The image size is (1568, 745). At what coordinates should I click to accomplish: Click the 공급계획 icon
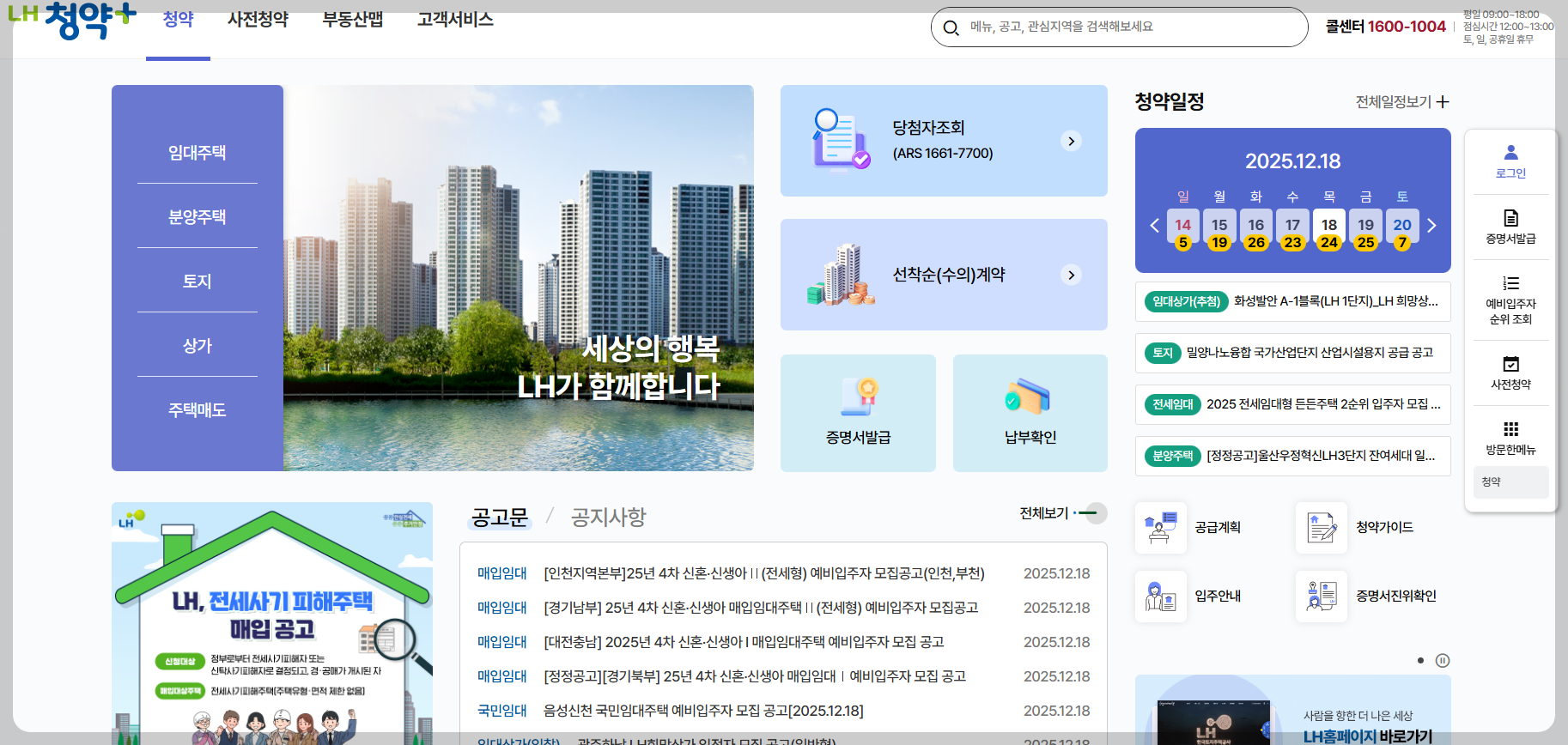(x=1161, y=528)
